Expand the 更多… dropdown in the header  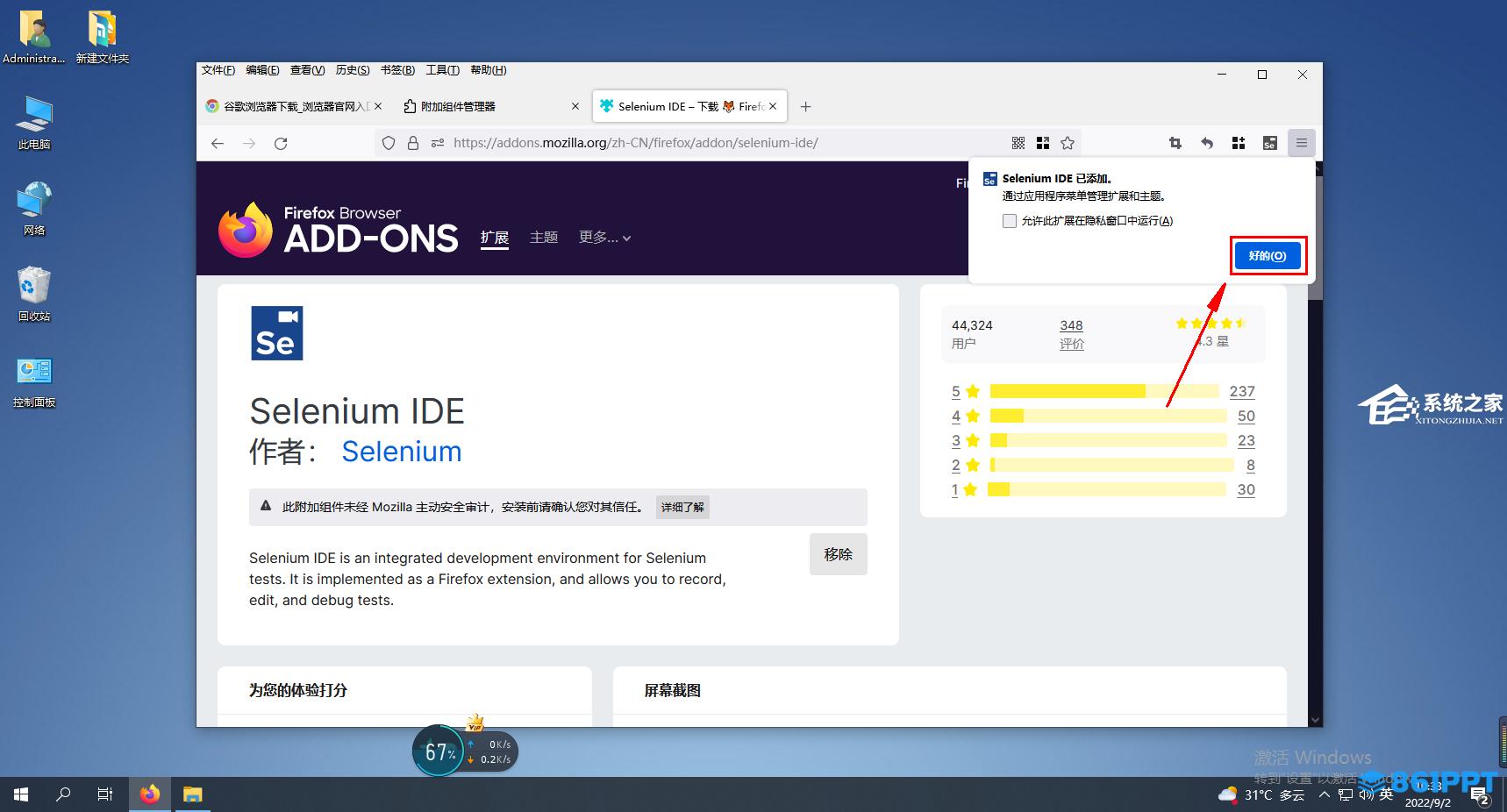(x=604, y=238)
